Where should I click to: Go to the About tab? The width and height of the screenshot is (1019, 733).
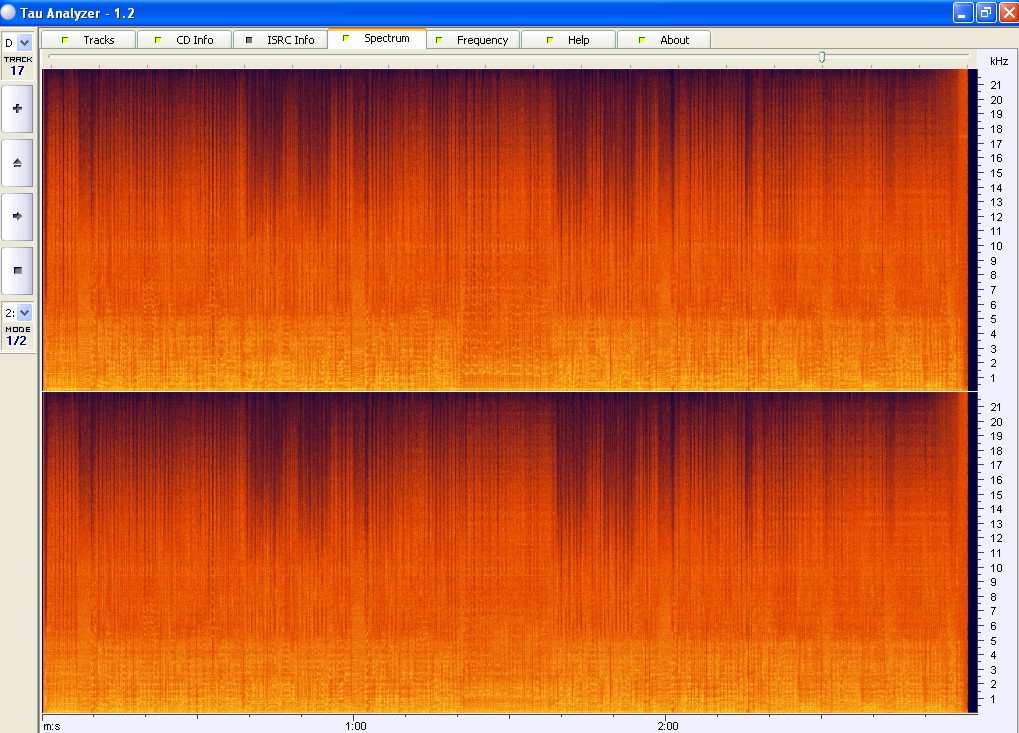[x=674, y=40]
